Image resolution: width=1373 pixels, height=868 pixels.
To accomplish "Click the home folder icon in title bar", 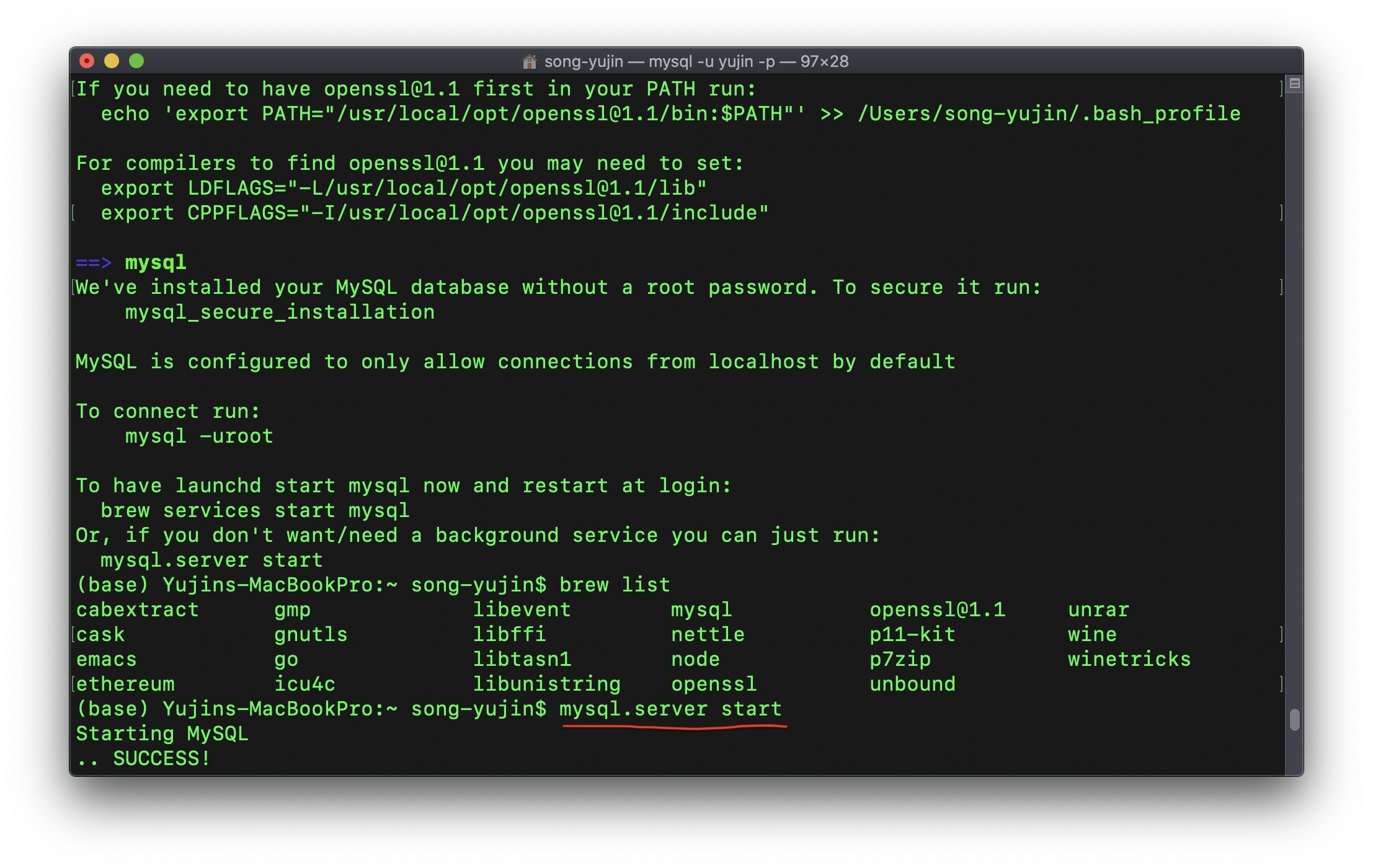I will 529,61.
